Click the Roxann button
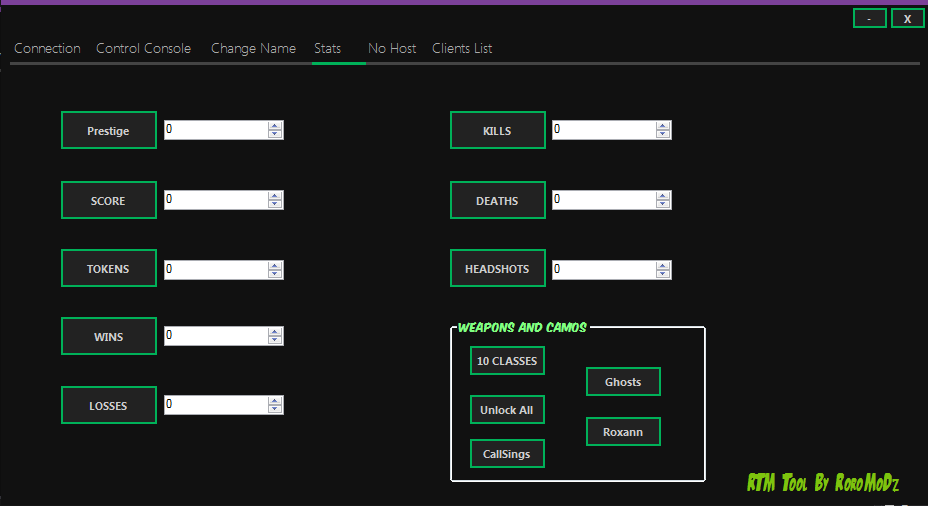Image resolution: width=928 pixels, height=506 pixels. tap(623, 432)
